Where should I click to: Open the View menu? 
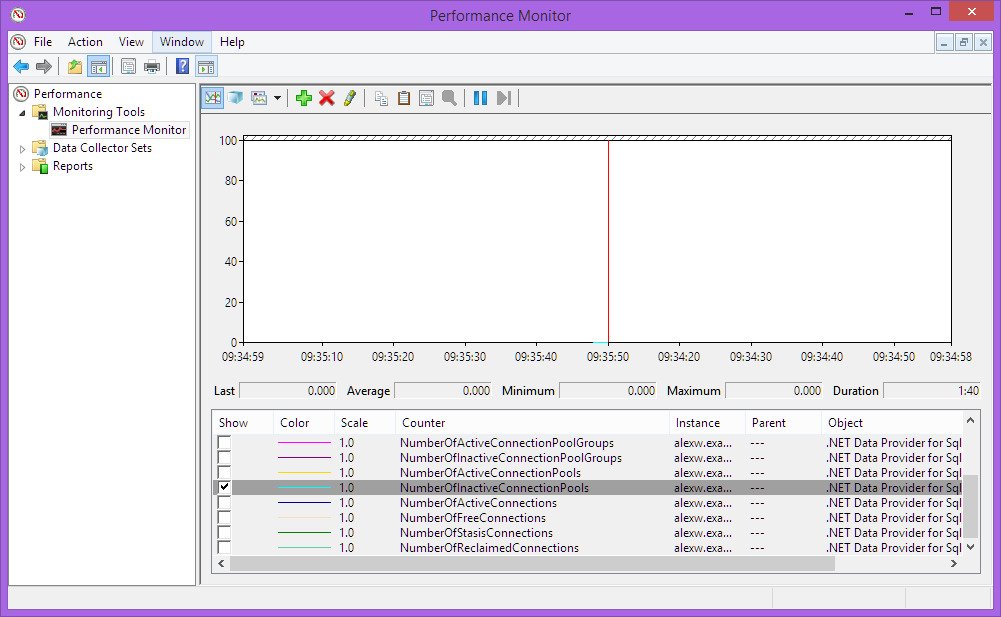point(131,42)
